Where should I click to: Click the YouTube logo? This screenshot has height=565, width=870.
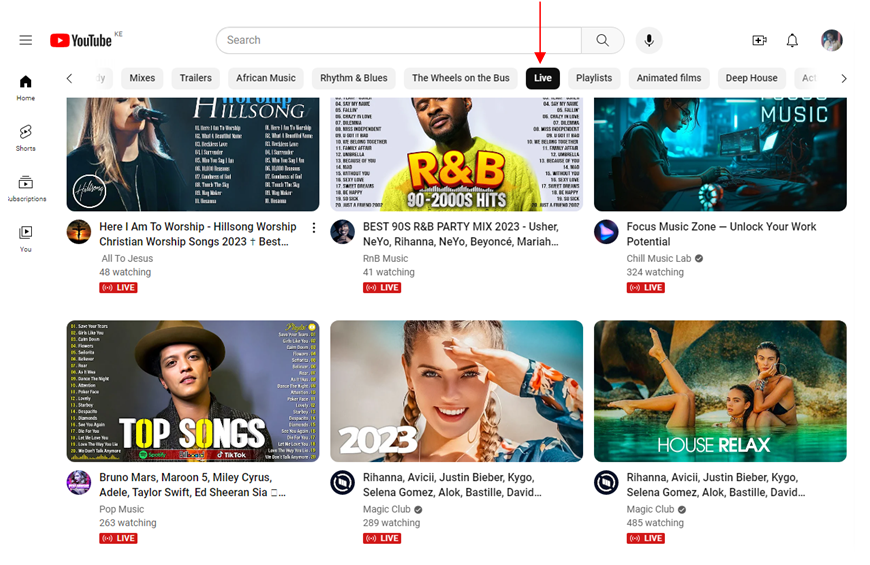(81, 40)
